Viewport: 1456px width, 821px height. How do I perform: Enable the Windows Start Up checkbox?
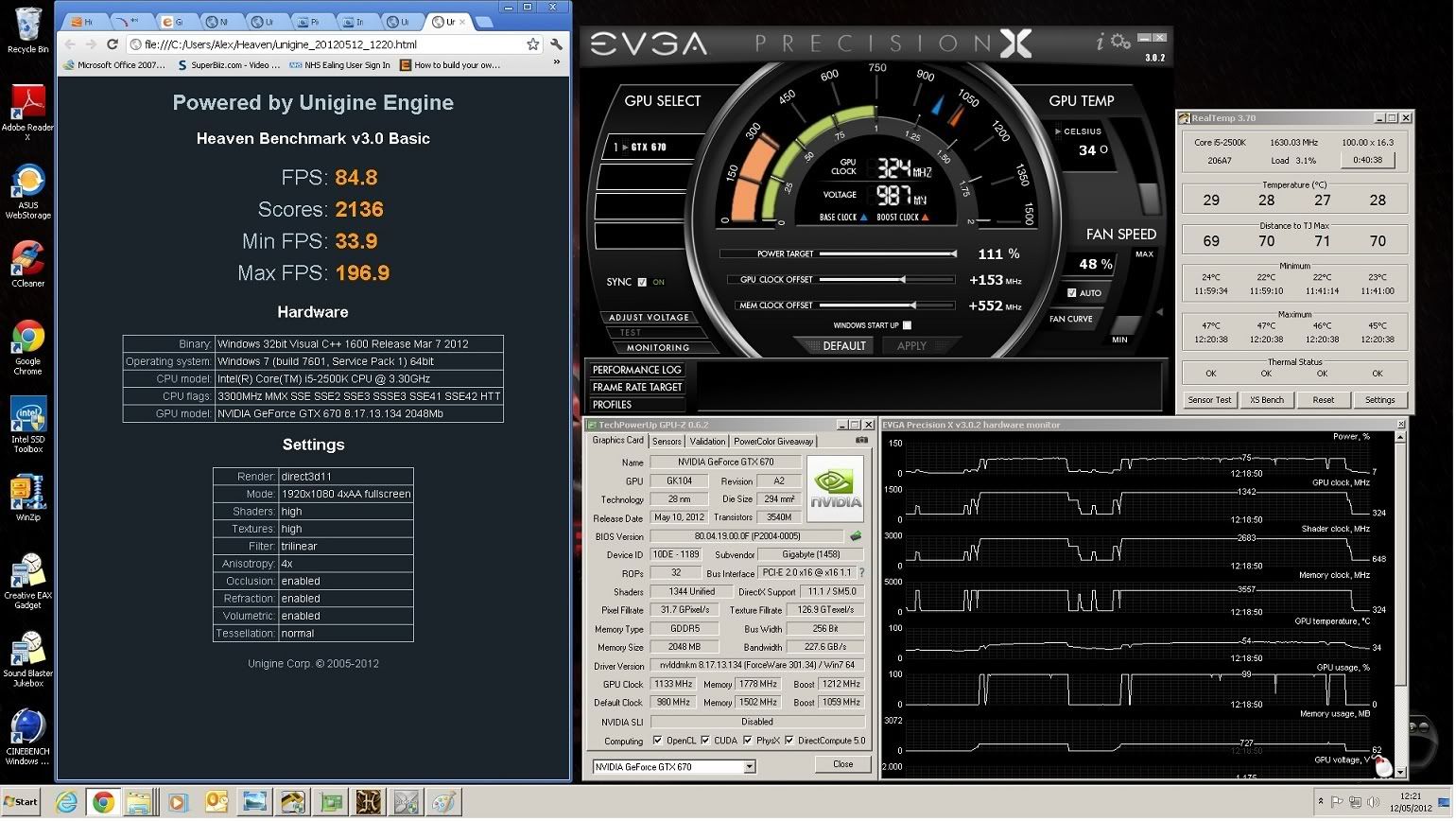[x=908, y=325]
